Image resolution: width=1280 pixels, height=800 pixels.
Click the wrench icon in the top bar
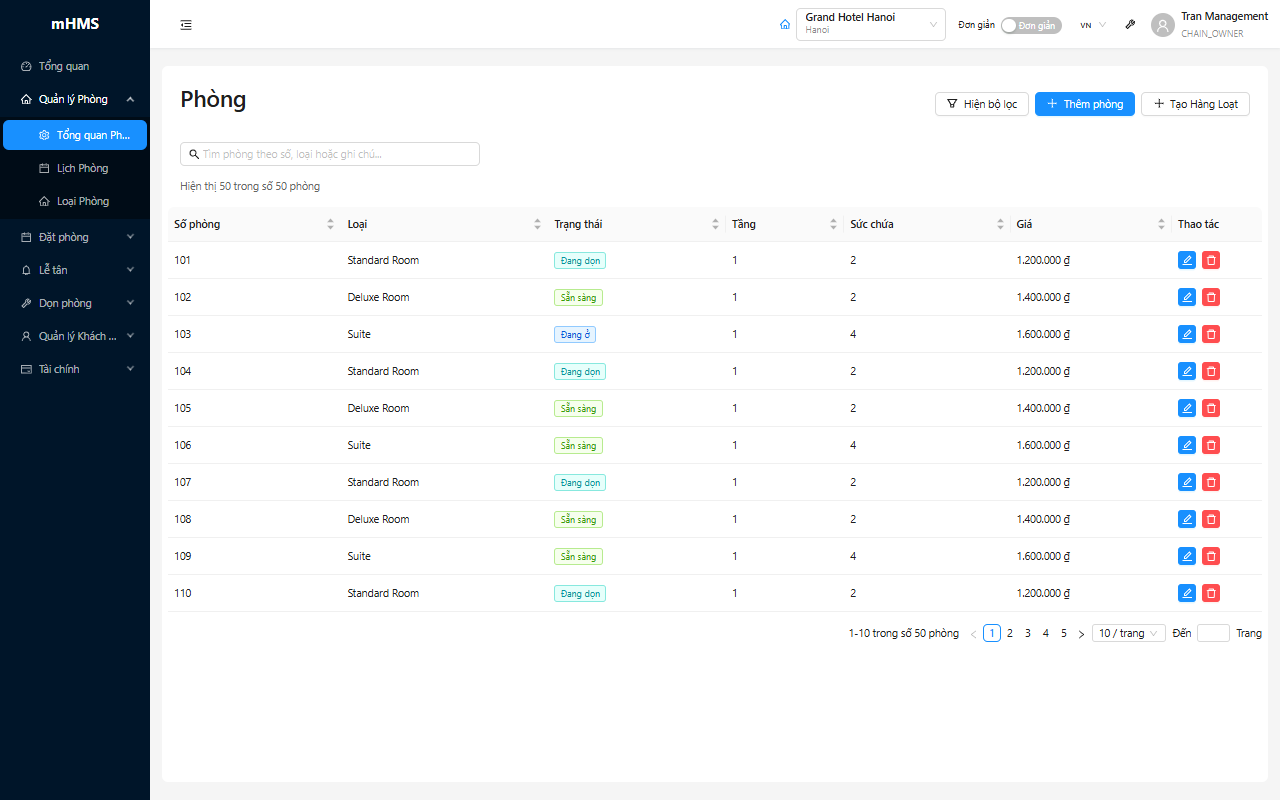click(x=1130, y=25)
